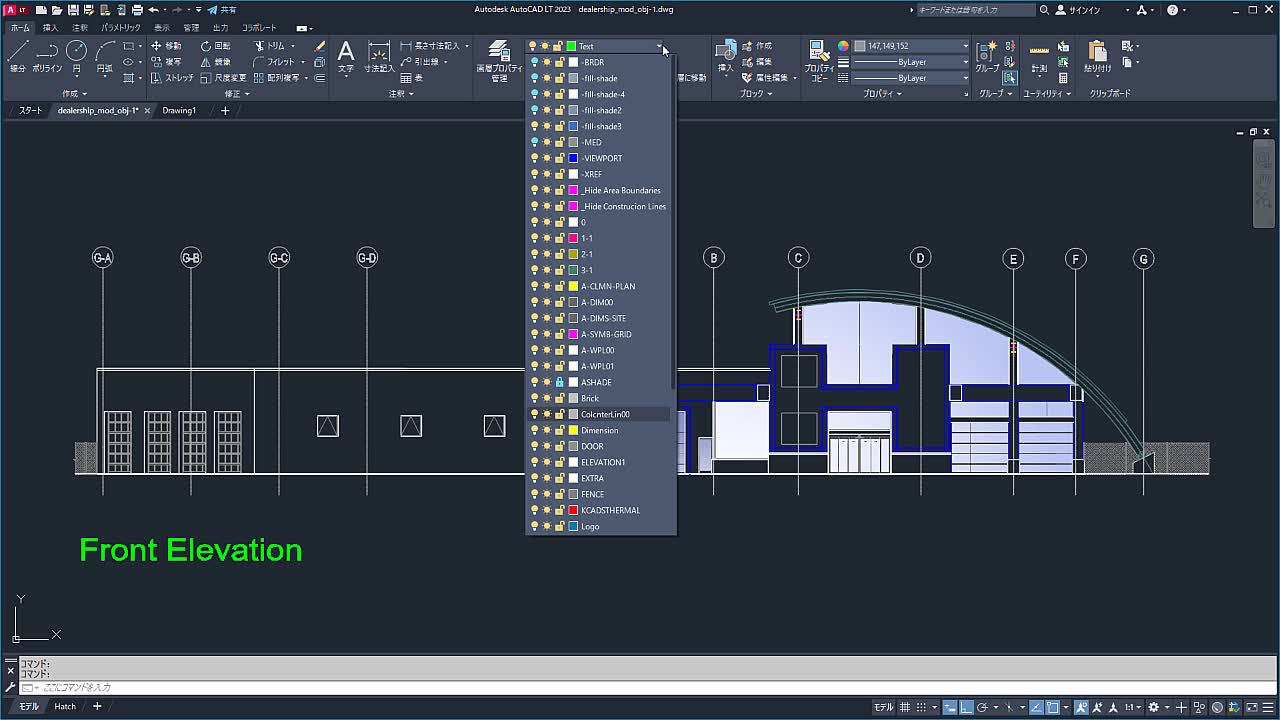This screenshot has height=720, width=1280.
Task: Select the Line (線分) drawing tool
Action: coord(17,54)
